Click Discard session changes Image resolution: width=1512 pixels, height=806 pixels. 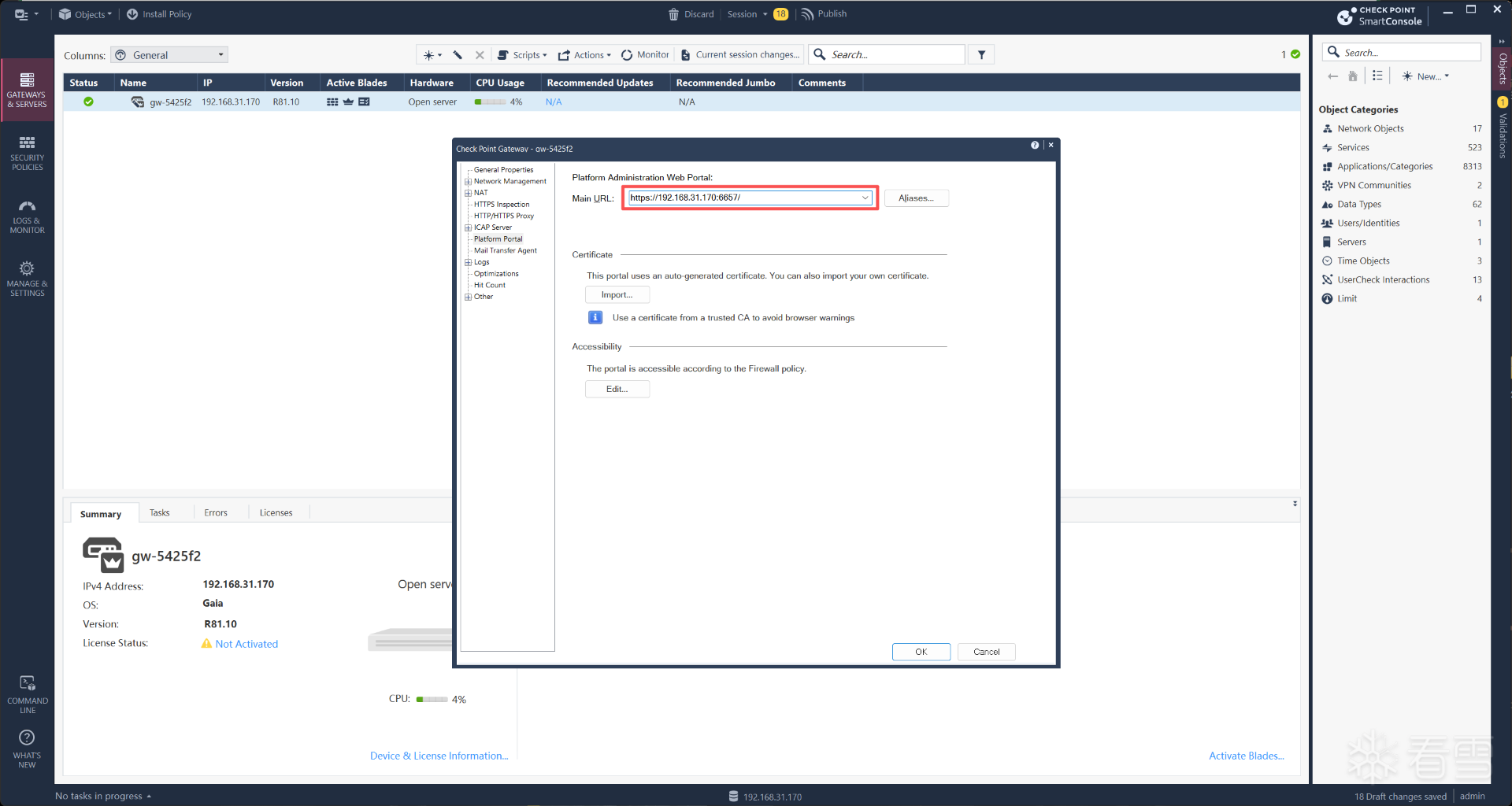(691, 14)
